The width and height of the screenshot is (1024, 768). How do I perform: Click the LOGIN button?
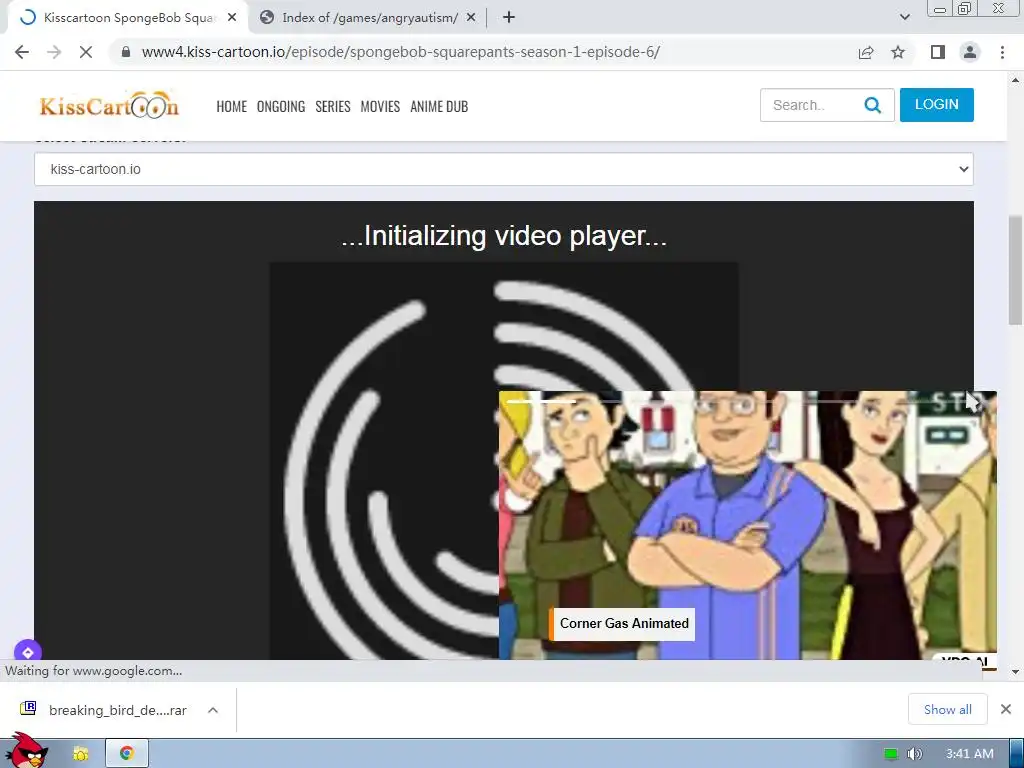point(936,104)
